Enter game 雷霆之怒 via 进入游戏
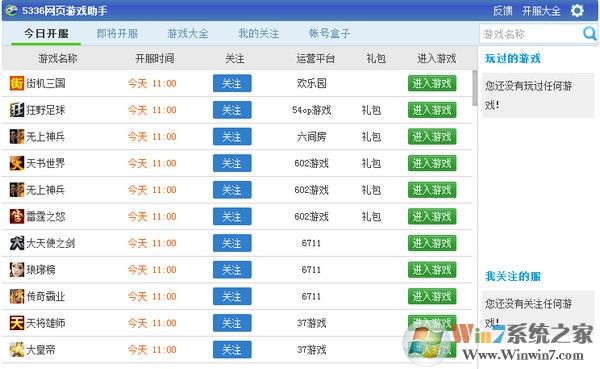 pyautogui.click(x=432, y=216)
